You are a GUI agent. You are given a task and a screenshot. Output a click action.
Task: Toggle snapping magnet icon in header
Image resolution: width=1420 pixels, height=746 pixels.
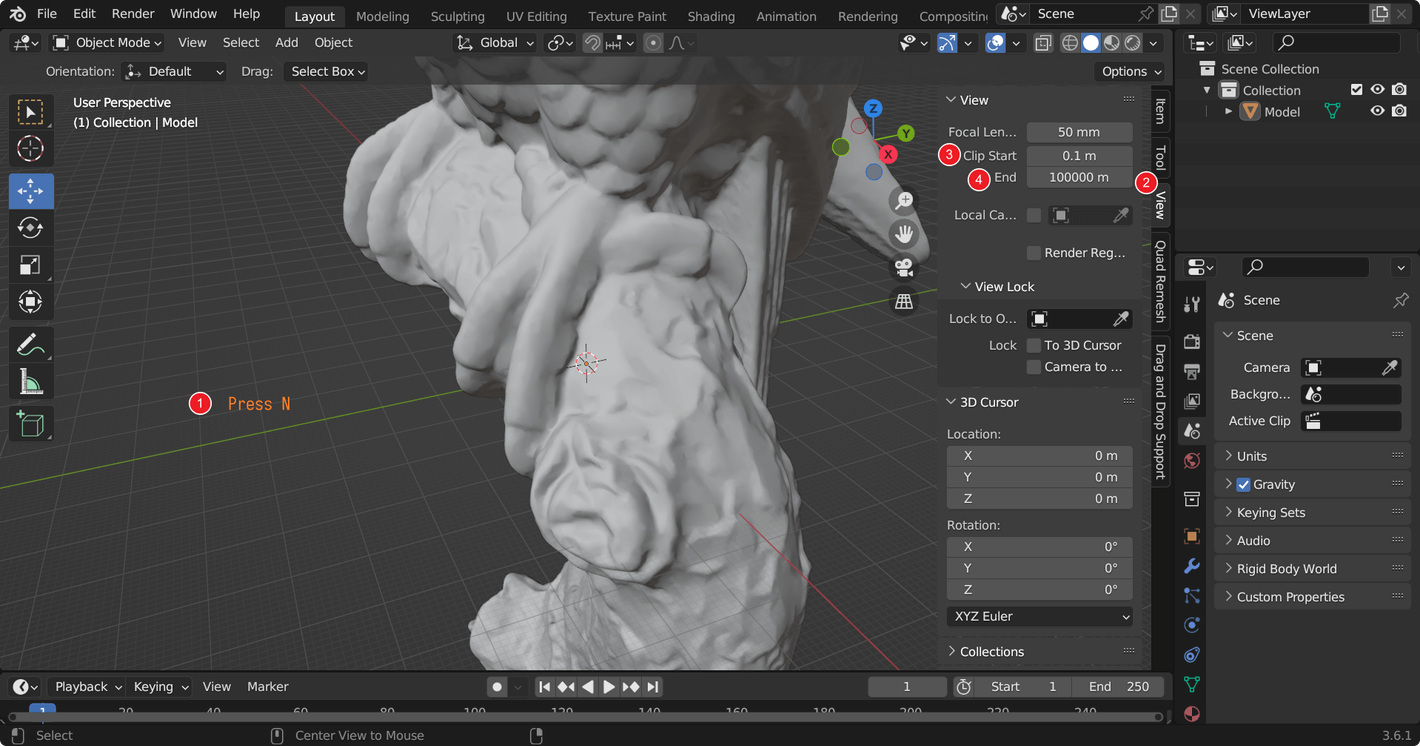[x=592, y=43]
